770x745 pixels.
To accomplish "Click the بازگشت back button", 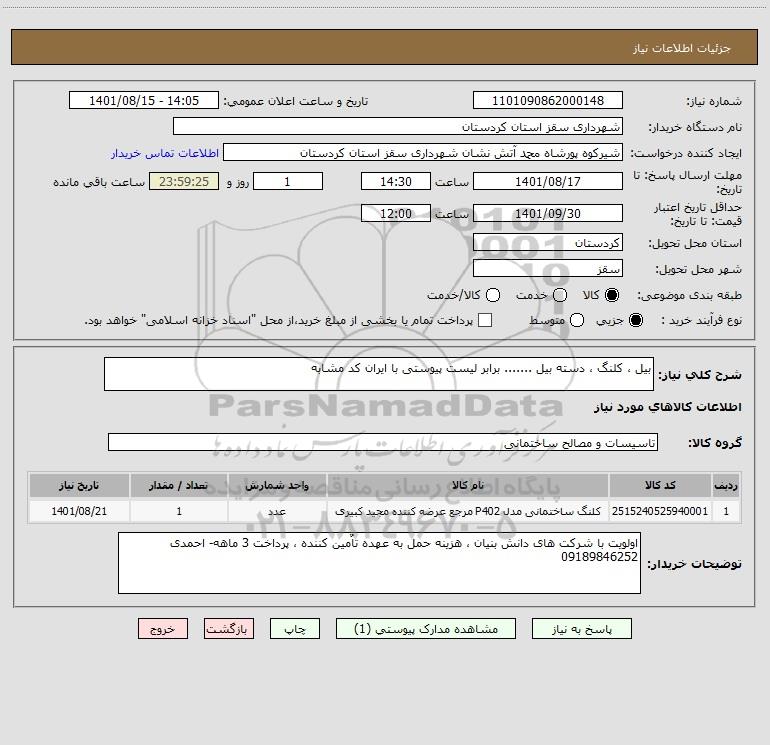I will coord(229,629).
